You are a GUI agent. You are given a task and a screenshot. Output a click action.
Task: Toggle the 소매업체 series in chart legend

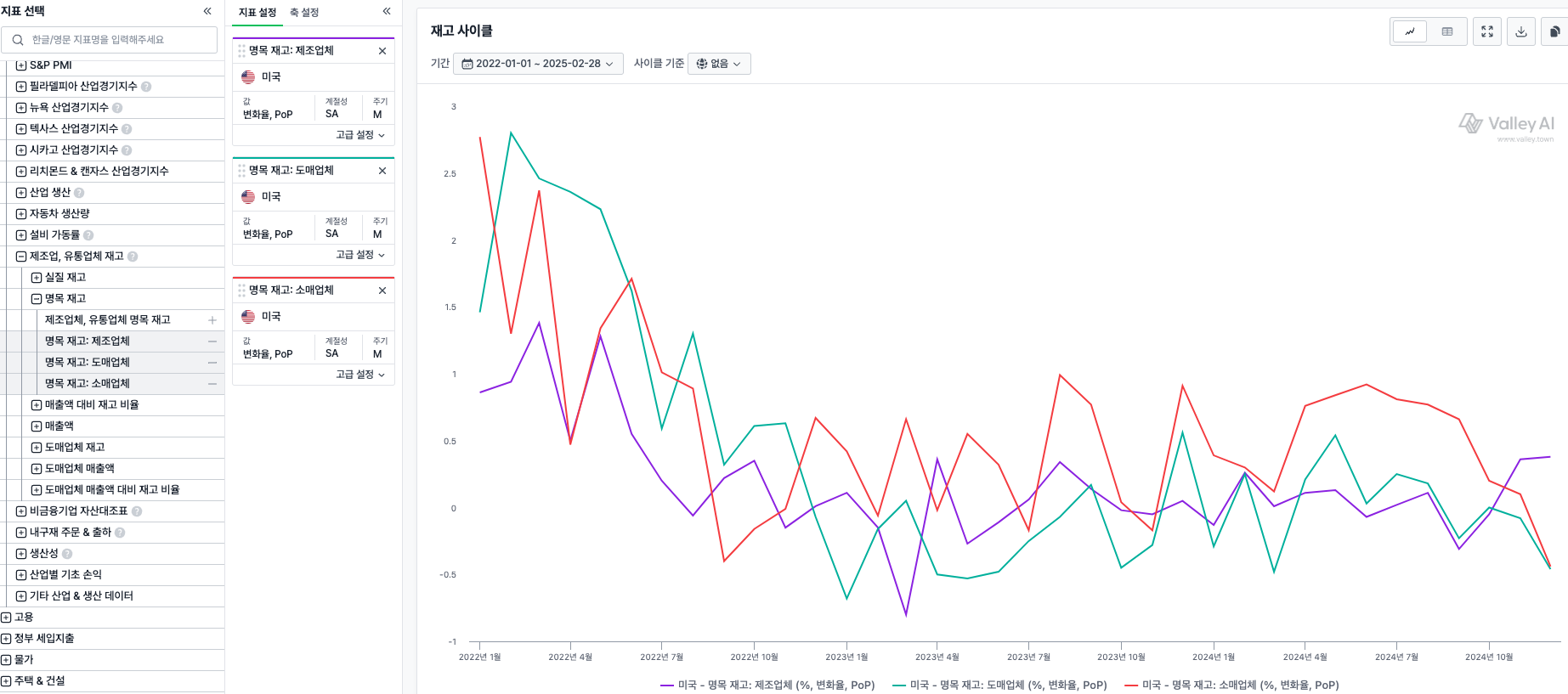(x=1231, y=686)
